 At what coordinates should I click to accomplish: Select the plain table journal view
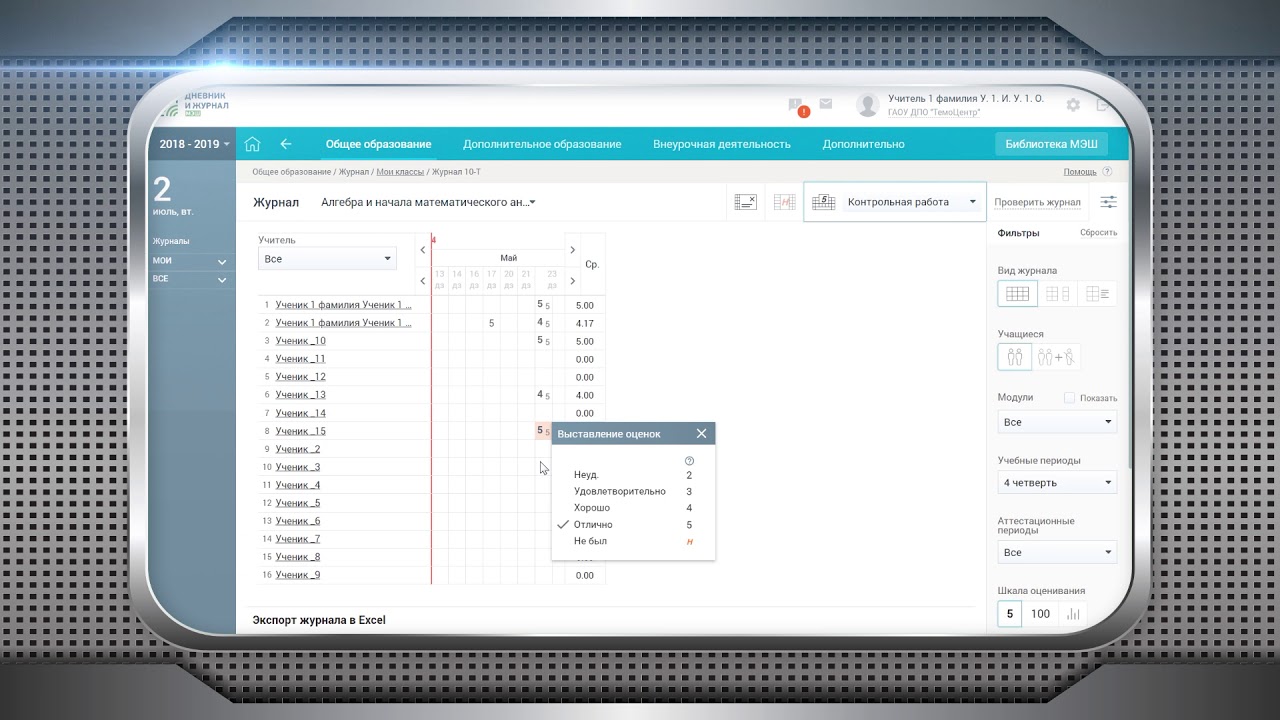coord(1017,294)
